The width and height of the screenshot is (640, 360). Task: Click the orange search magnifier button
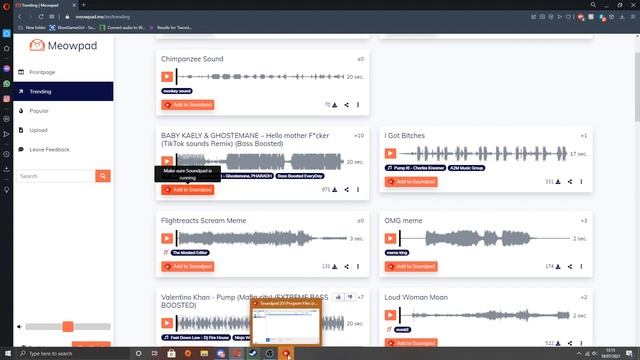pos(103,176)
